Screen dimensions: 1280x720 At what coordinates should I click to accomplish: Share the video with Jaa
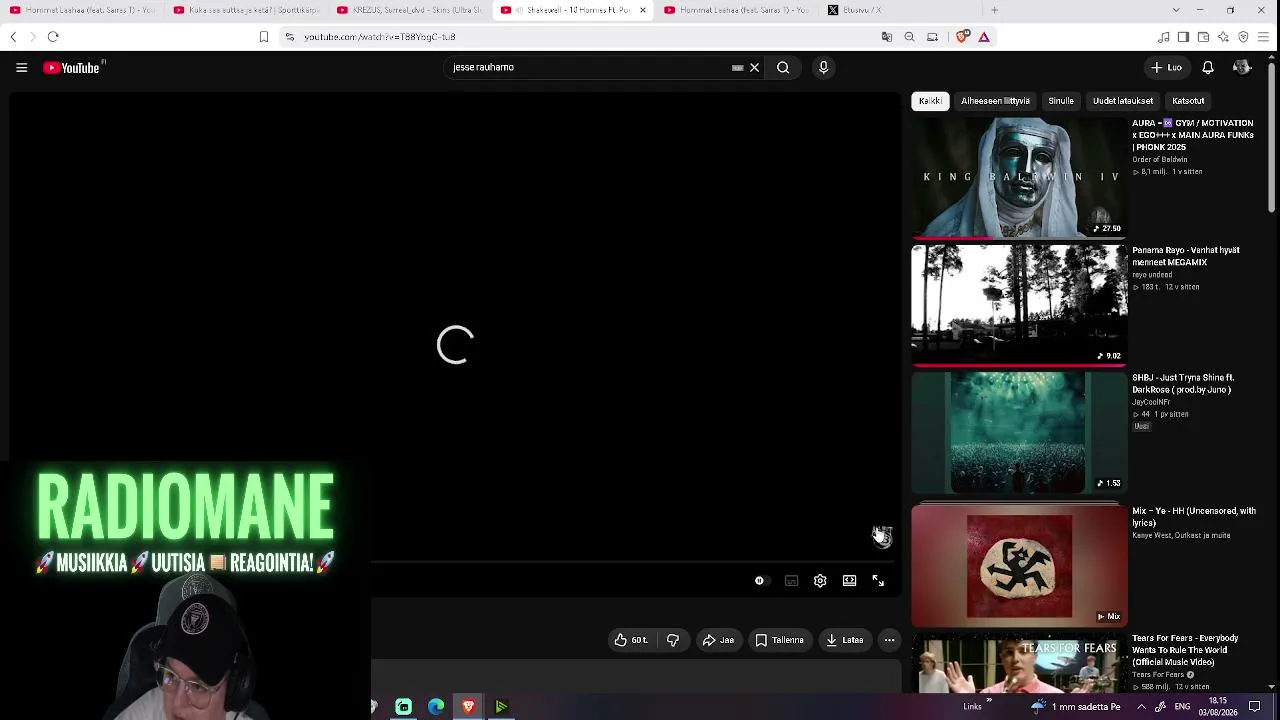tap(718, 640)
